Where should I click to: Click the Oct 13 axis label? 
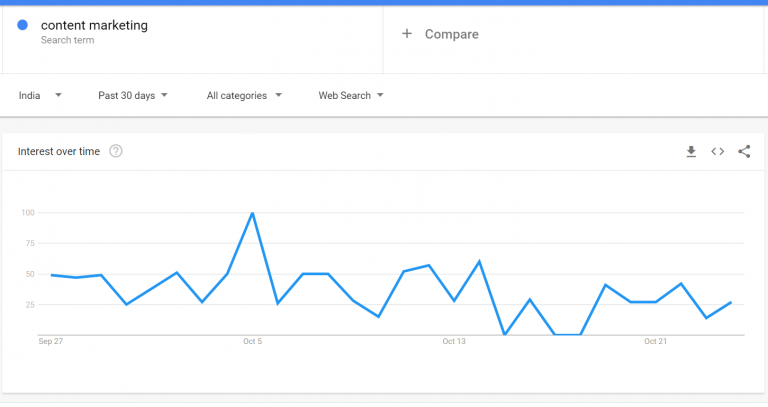pyautogui.click(x=454, y=341)
